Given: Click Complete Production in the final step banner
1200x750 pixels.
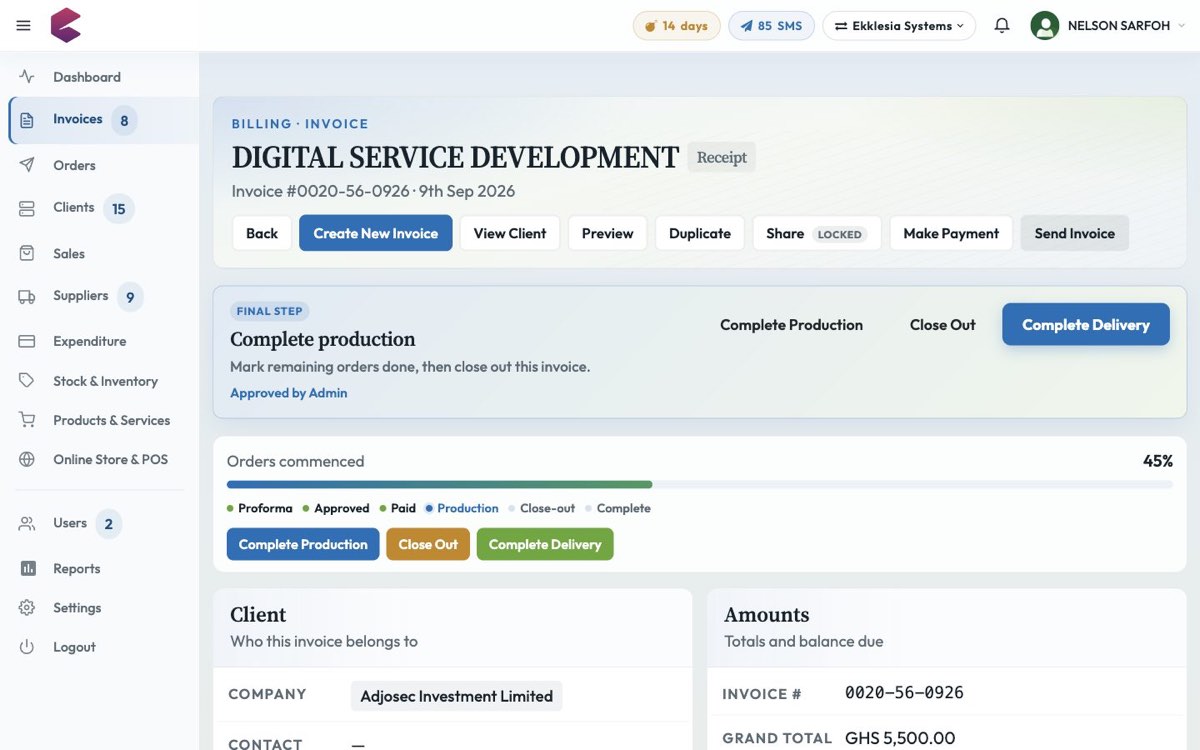Looking at the screenshot, I should [x=791, y=325].
